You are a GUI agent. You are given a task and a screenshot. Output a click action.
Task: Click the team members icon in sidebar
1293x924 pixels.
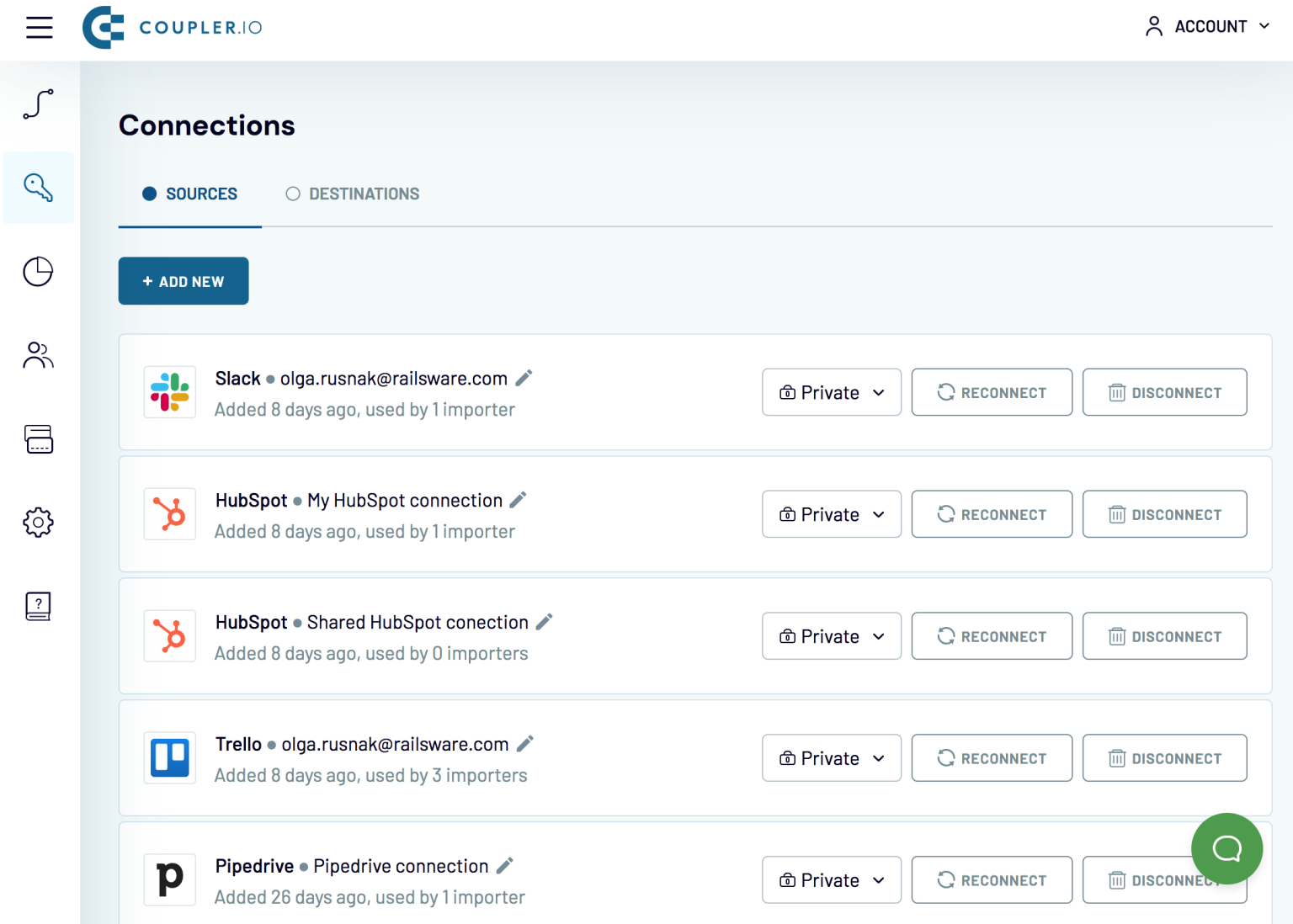click(38, 355)
